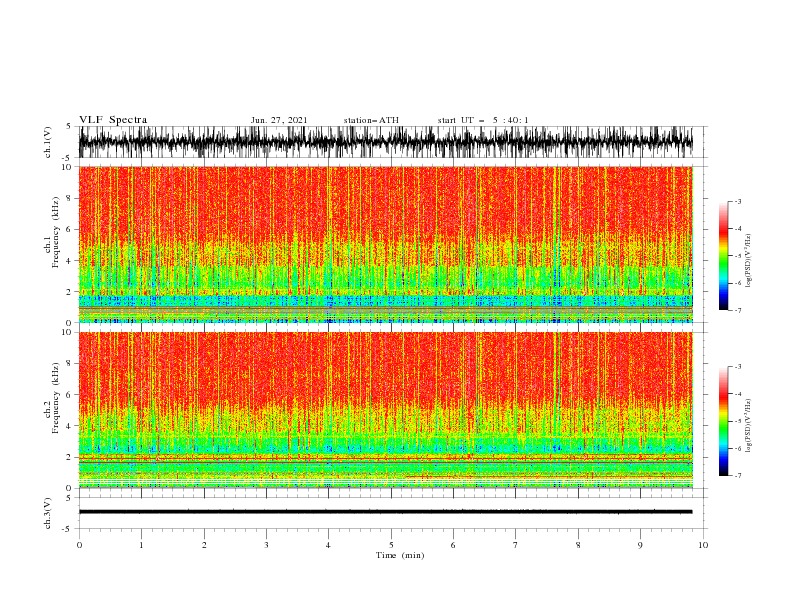This screenshot has height=612, width=792.
Task: Click the '-3' label on ch.1 colorbar
Action: point(738,201)
